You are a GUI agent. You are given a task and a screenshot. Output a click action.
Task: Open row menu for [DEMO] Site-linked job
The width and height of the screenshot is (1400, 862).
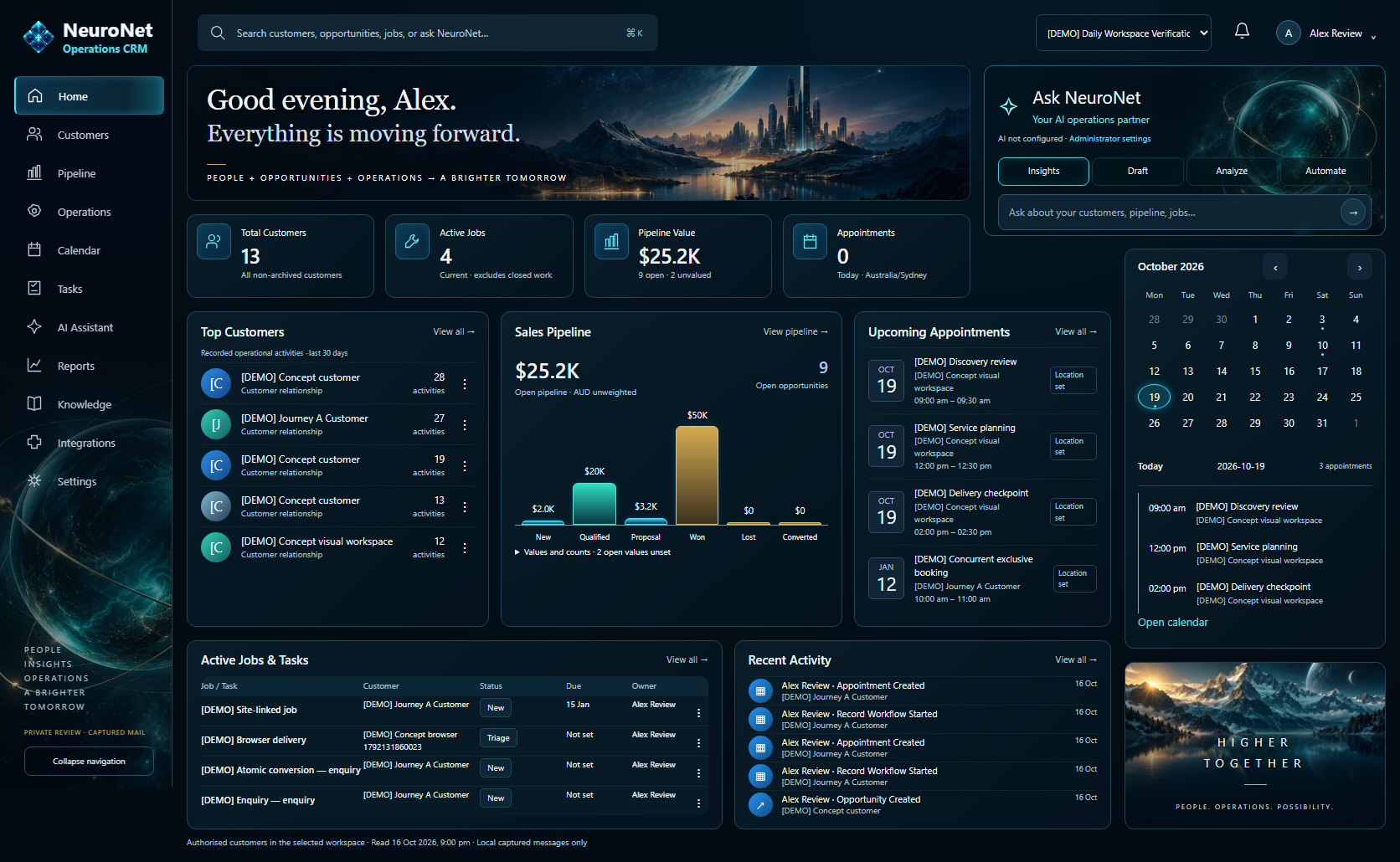698,713
